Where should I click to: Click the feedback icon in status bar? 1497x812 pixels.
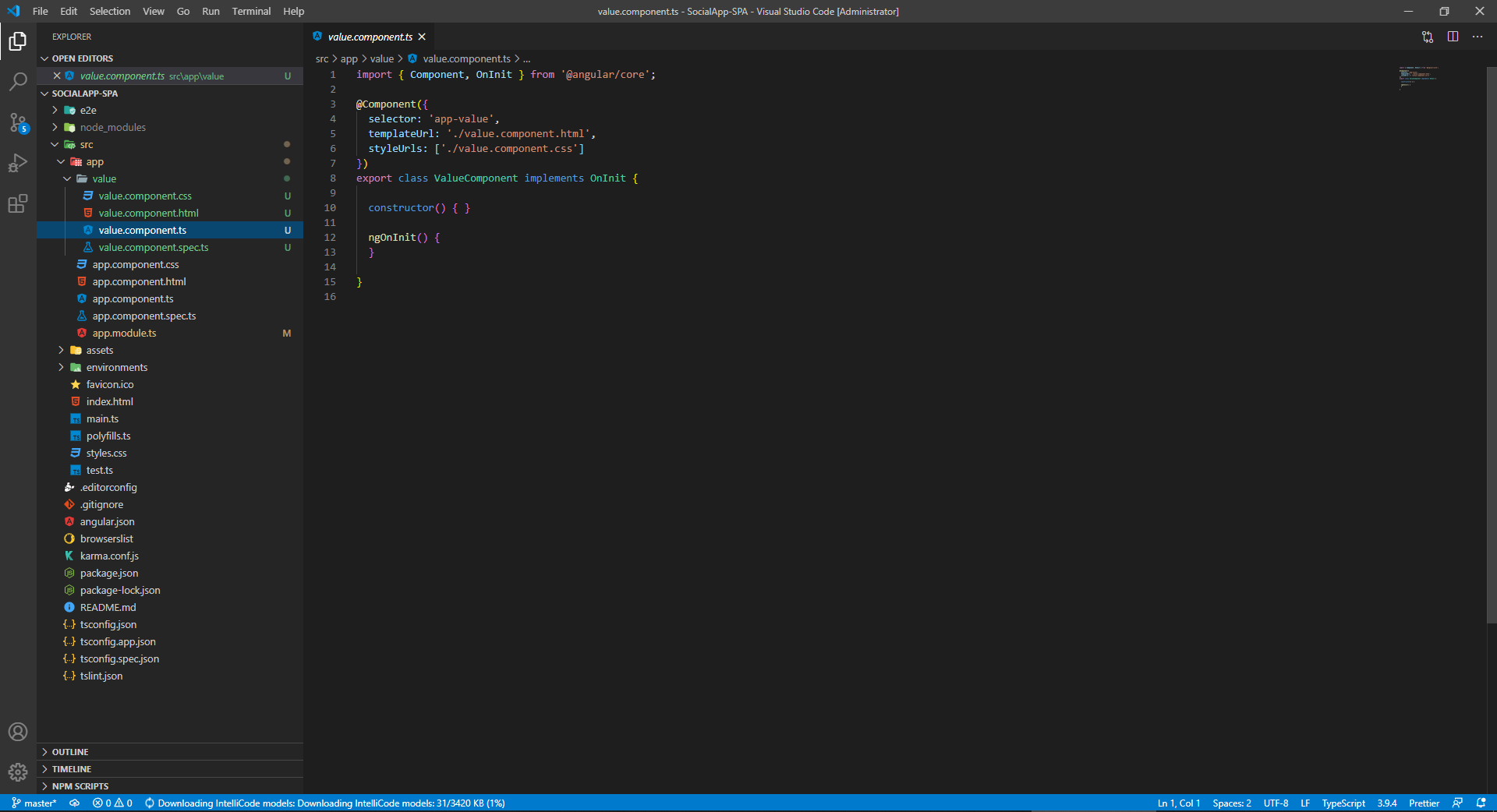point(1457,803)
